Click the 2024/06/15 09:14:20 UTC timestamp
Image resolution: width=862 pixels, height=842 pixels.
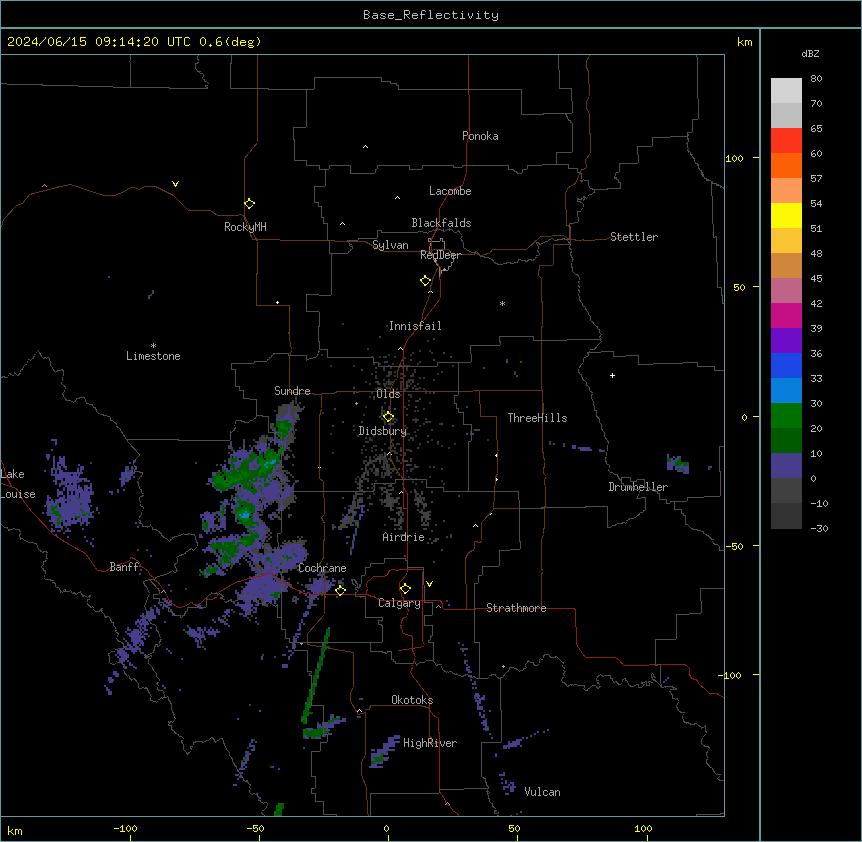tap(99, 42)
